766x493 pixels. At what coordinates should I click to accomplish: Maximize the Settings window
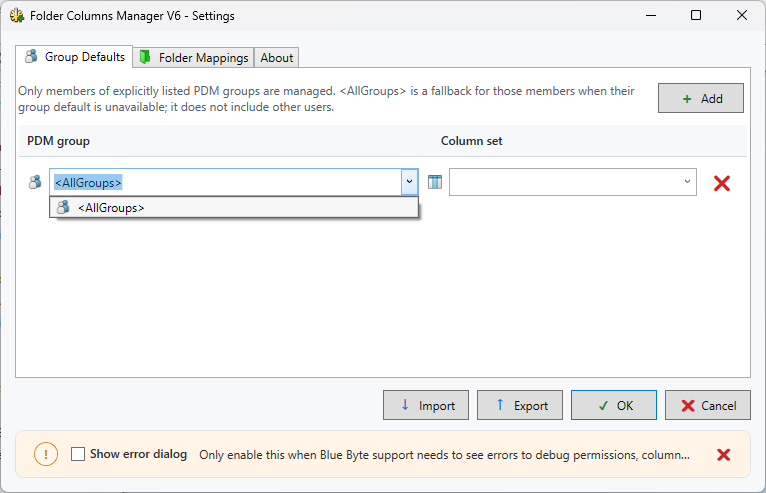pyautogui.click(x=696, y=15)
